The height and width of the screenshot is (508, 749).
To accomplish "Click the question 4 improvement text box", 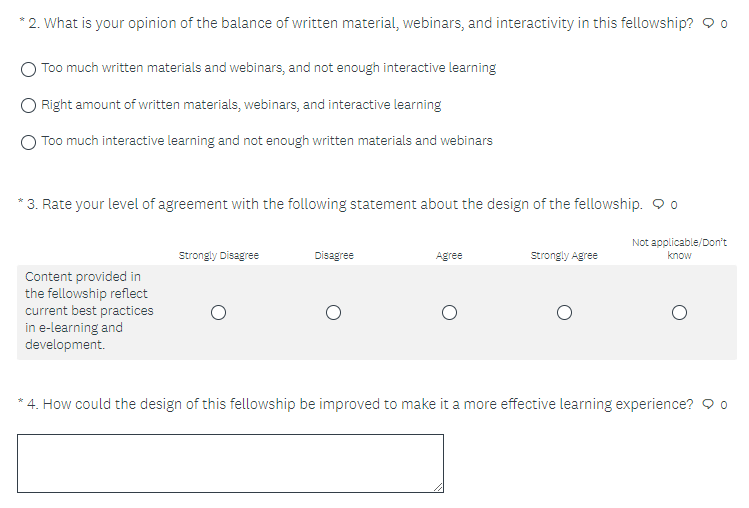I will coord(230,463).
